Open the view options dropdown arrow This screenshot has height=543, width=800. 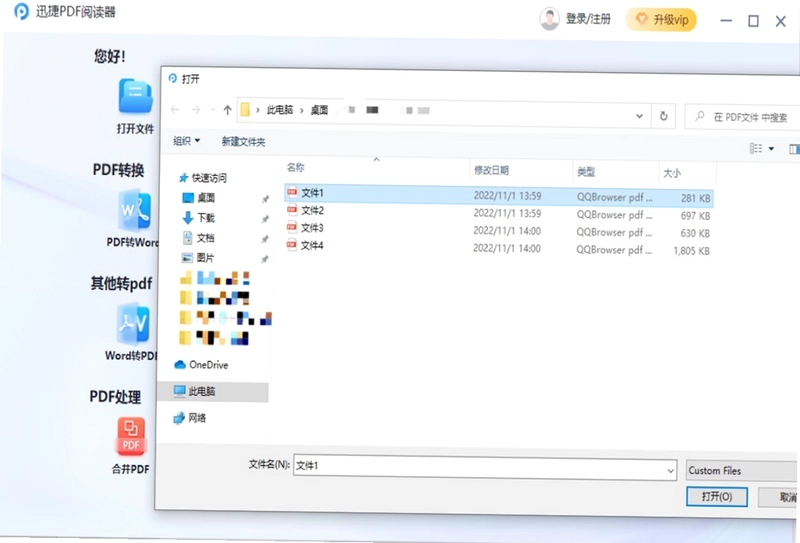771,149
